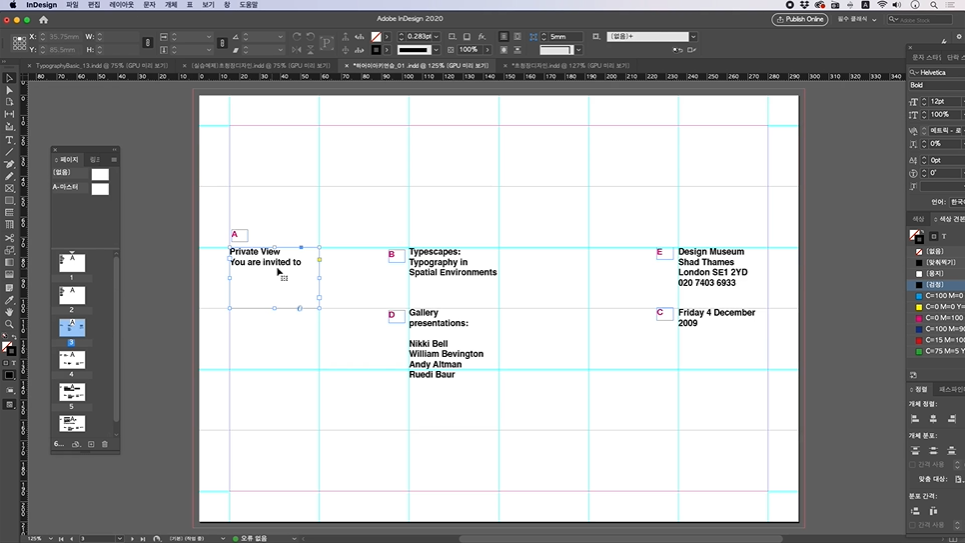Toggle screen mode button at toolbar bottom
Screen dimensions: 965x543
9,404
